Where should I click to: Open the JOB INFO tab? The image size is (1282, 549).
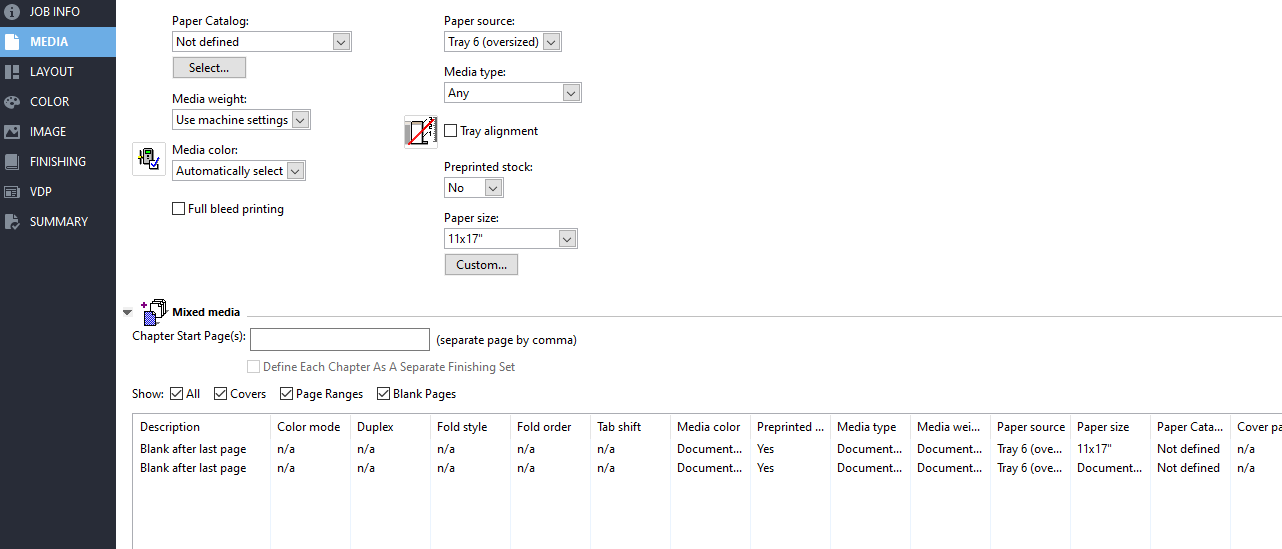point(58,12)
